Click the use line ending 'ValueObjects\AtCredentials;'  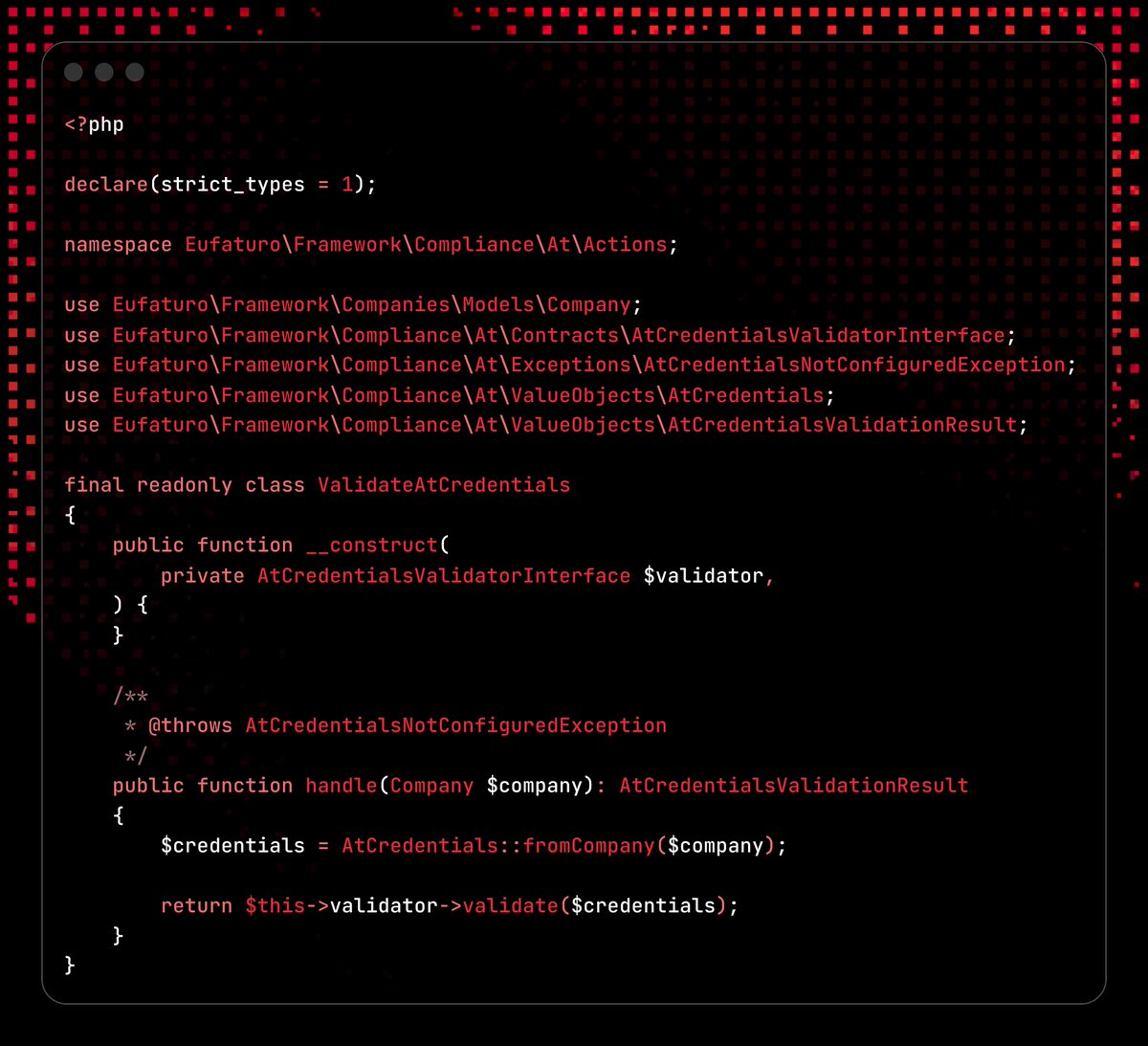pos(450,395)
